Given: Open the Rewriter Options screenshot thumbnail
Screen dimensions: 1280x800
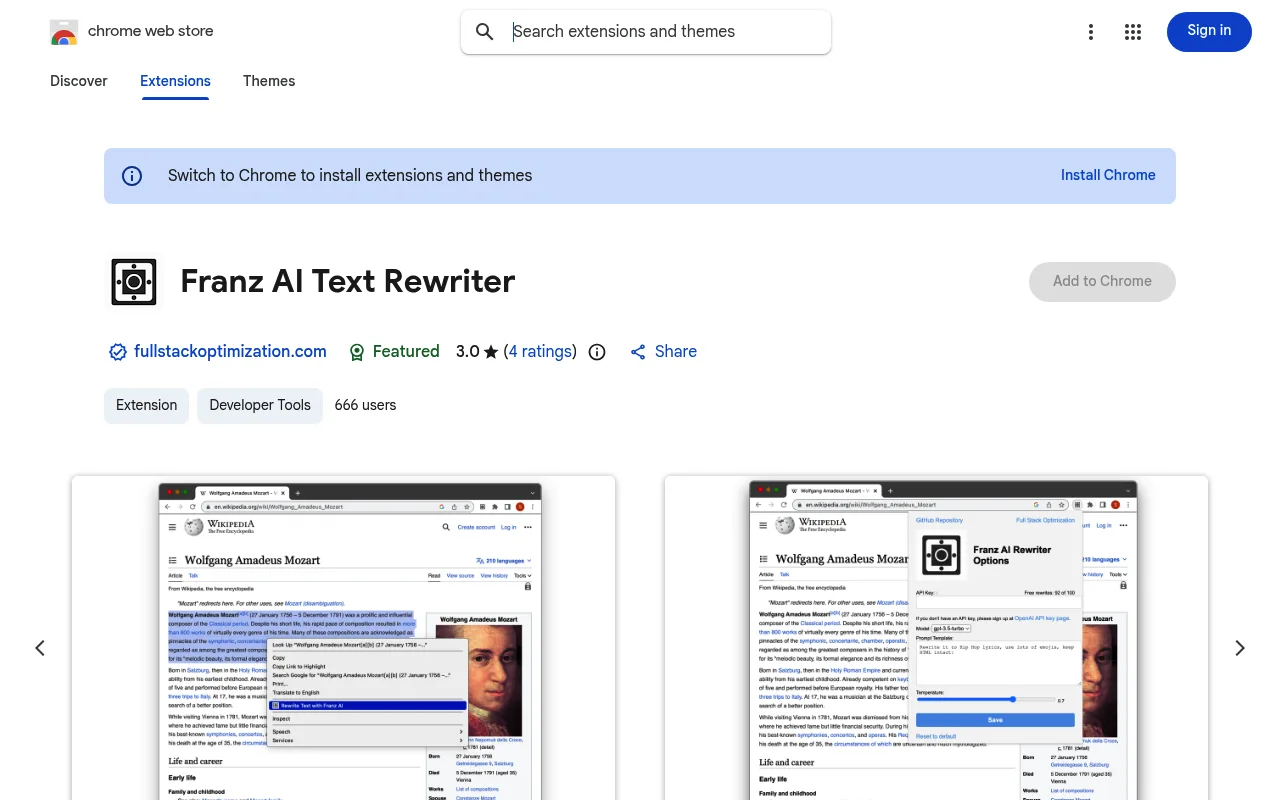Looking at the screenshot, I should (936, 638).
